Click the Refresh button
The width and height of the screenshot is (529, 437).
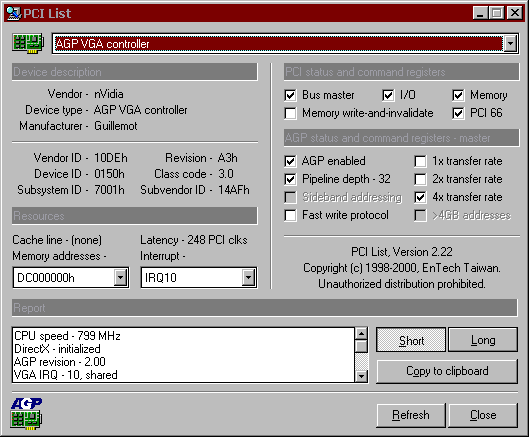[411, 415]
